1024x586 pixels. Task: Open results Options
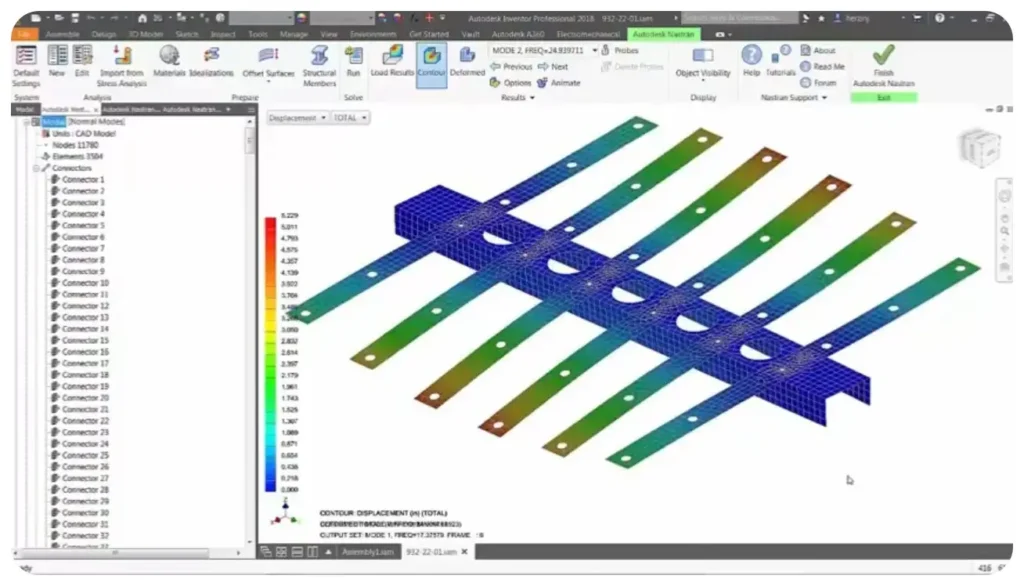pos(511,83)
